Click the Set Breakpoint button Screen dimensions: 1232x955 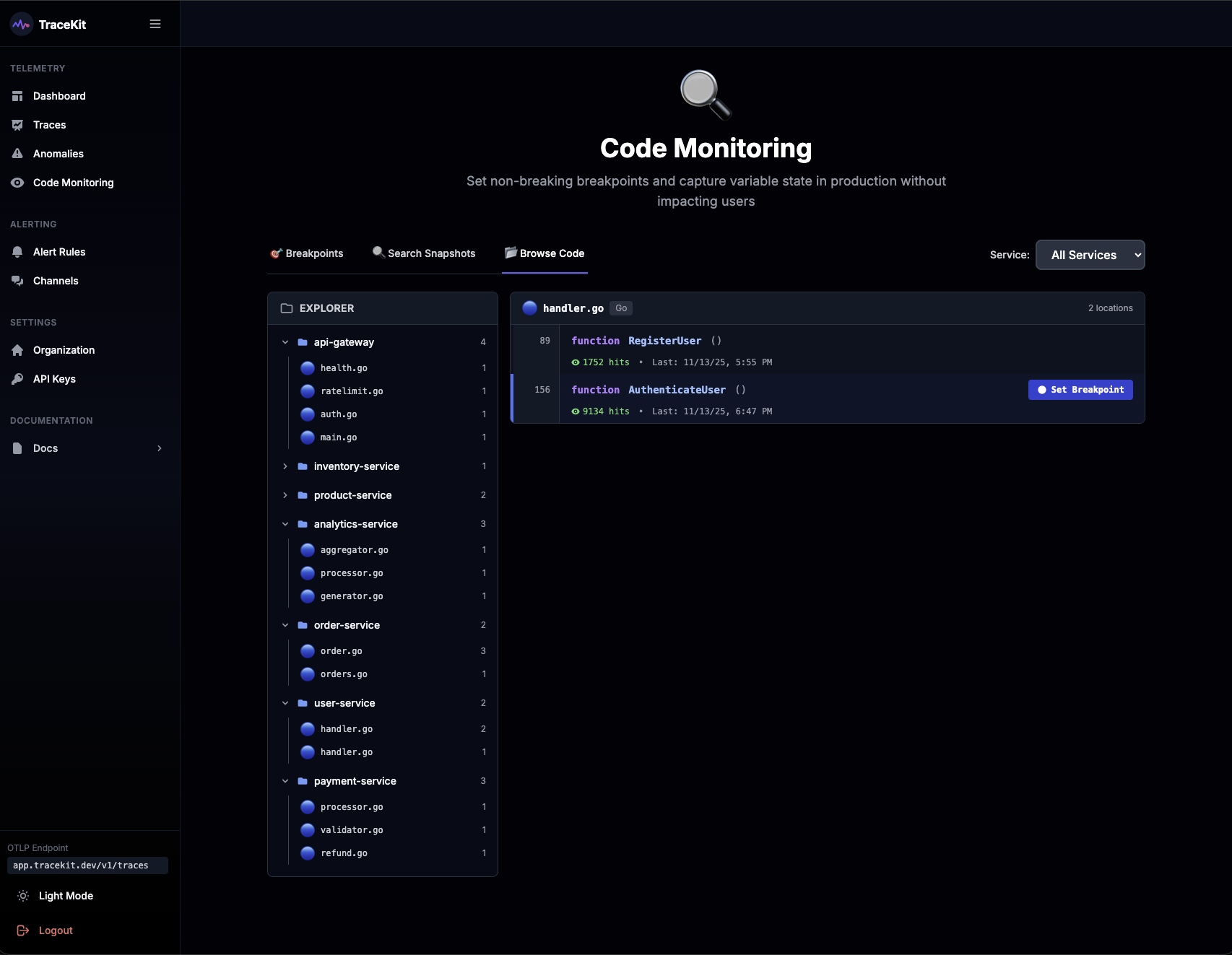(1080, 390)
